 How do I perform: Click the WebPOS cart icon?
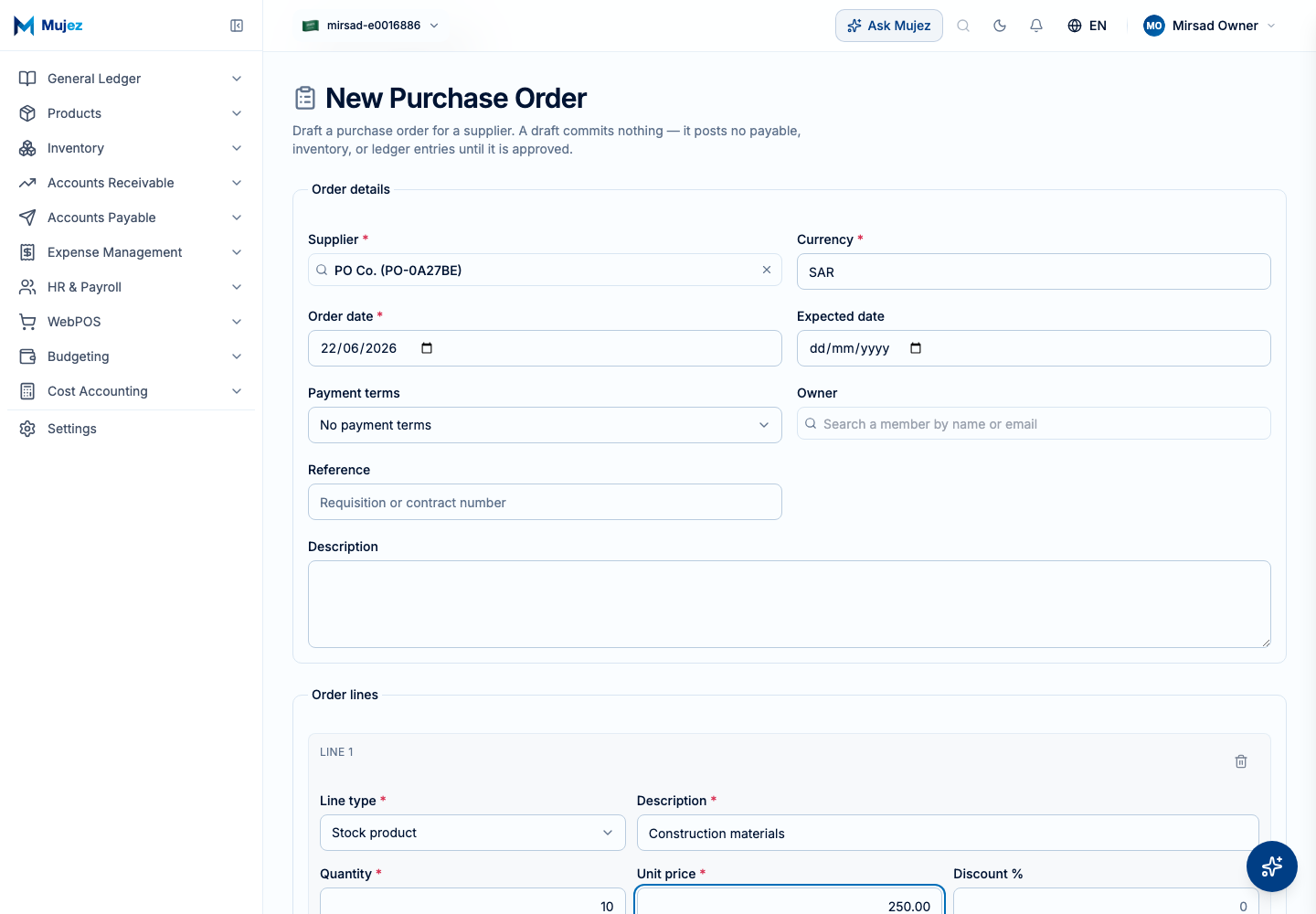click(27, 322)
